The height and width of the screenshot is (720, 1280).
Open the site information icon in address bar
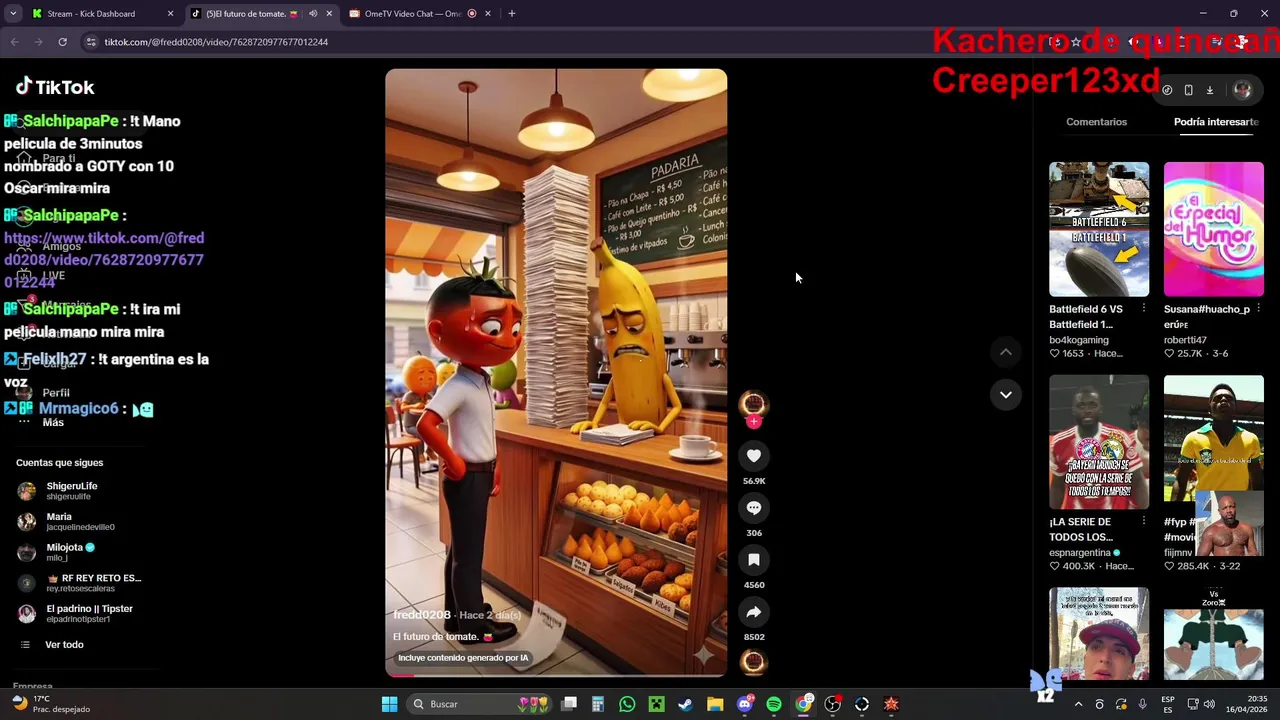pyautogui.click(x=91, y=42)
